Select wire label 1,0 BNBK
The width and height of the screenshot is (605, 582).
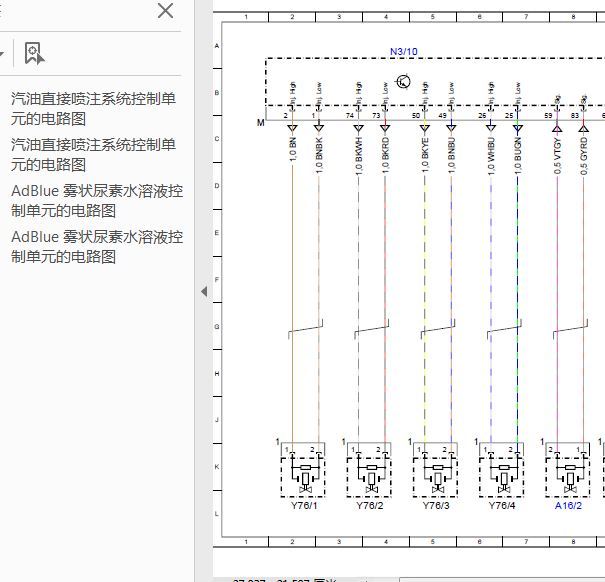click(x=319, y=155)
